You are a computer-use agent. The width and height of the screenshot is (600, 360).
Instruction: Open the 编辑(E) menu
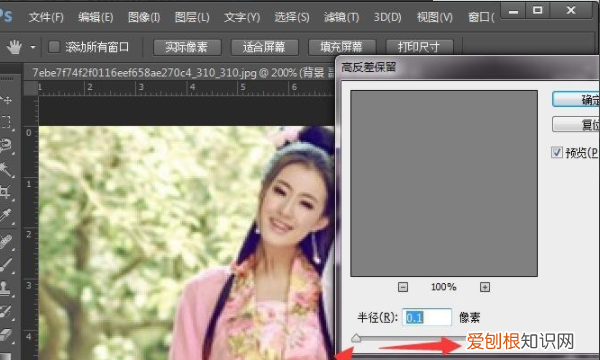point(95,17)
